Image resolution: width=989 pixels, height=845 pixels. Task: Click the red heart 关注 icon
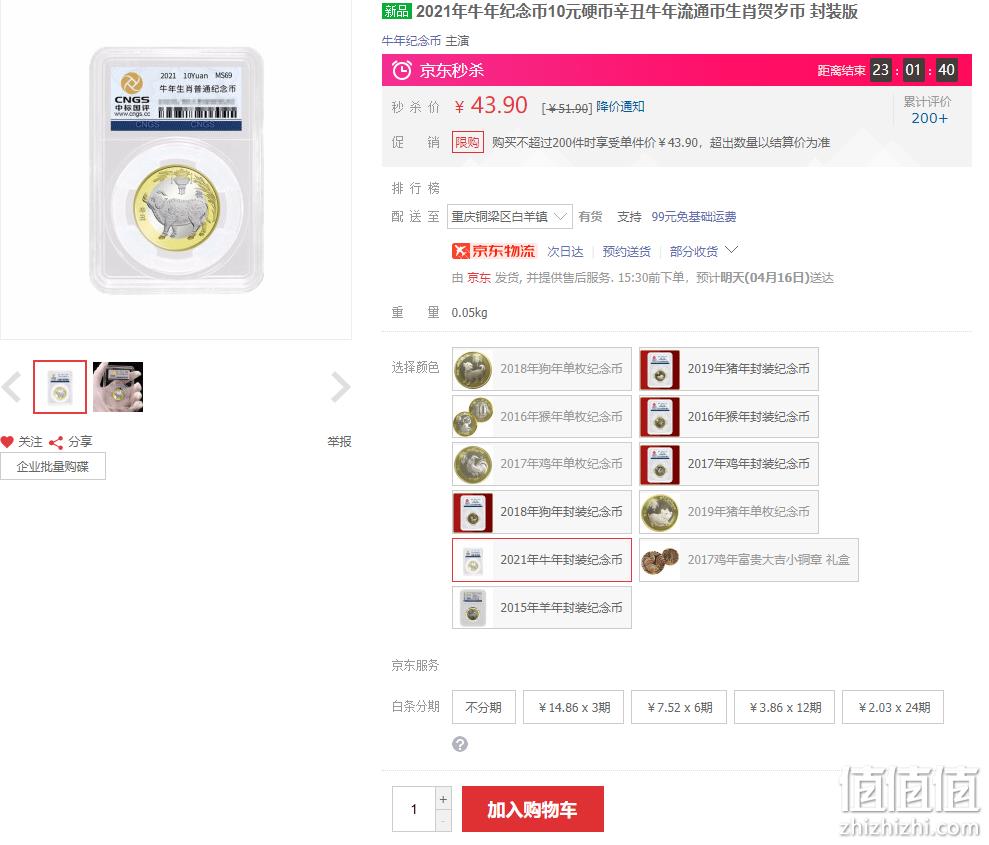tap(7, 442)
